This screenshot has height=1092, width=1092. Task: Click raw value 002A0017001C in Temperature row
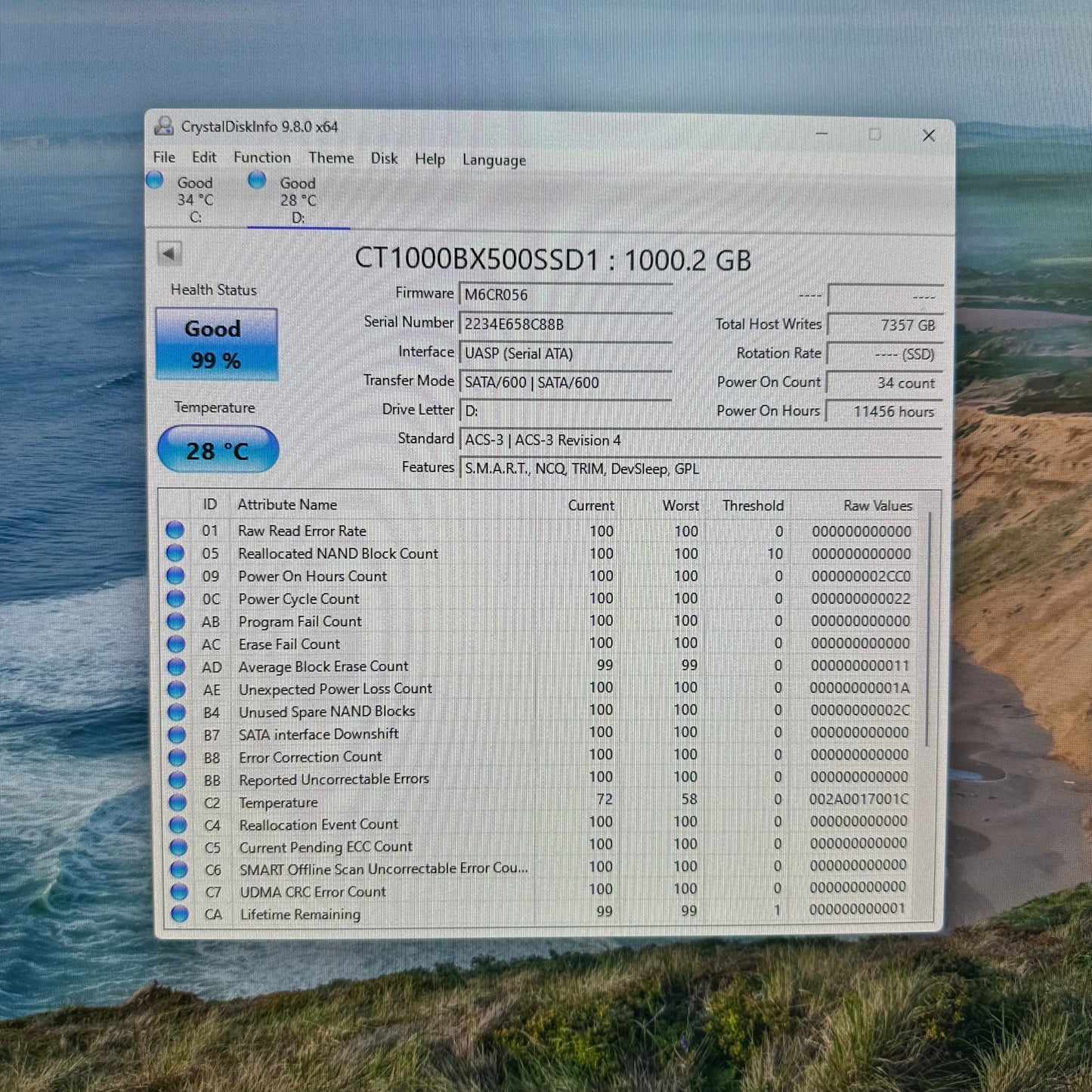pos(858,799)
